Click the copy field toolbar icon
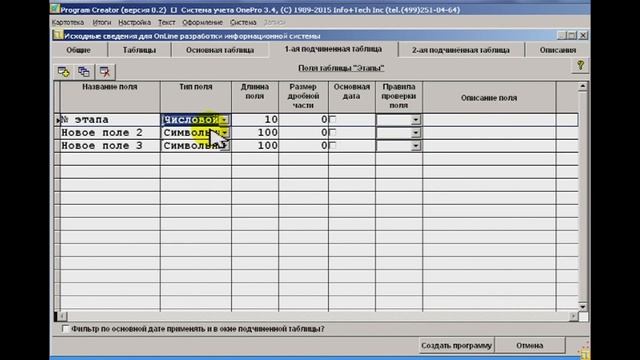Screen dimensions: 640x360 pos(84,72)
